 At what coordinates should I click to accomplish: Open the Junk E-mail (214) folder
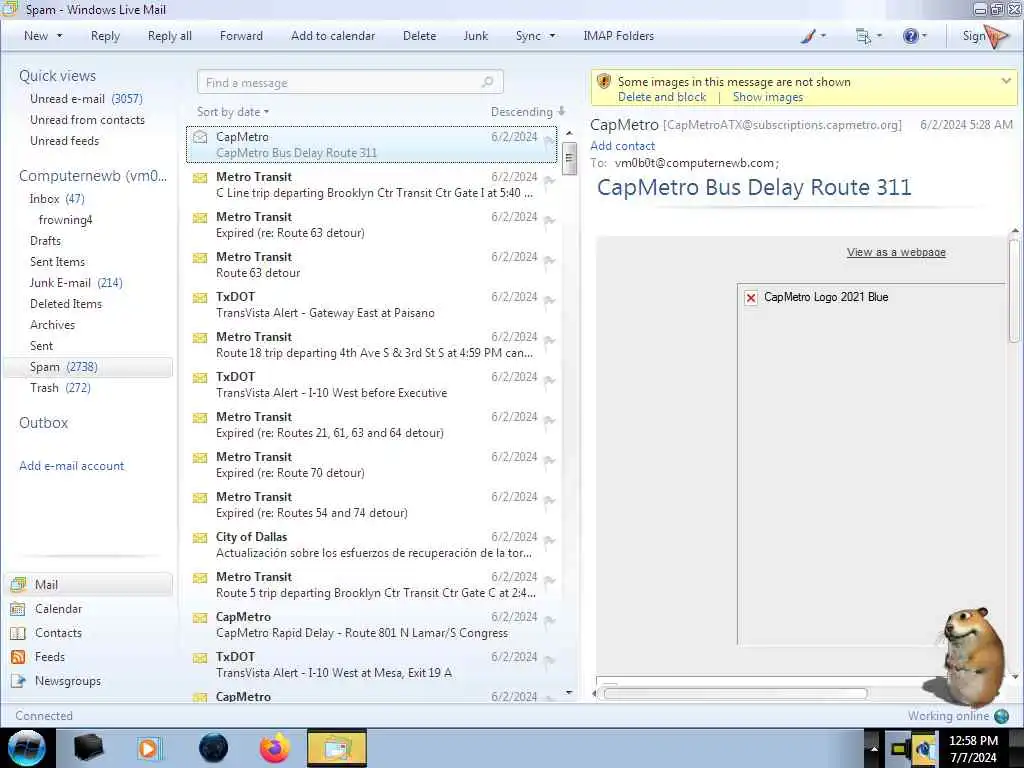[76, 283]
